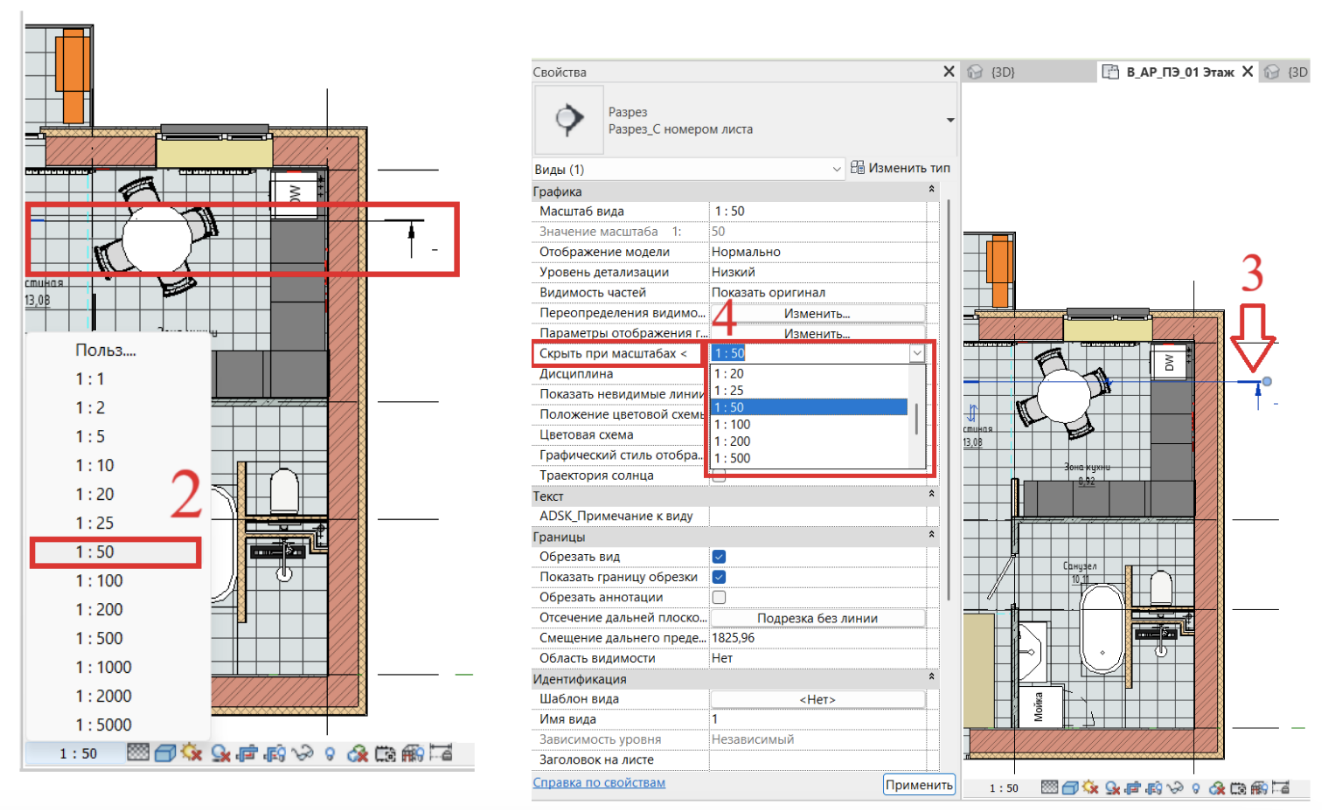Viewport: 1322px width, 810px height.
Task: Select 1 : 1000 in the left scale menu
Action: tap(103, 667)
